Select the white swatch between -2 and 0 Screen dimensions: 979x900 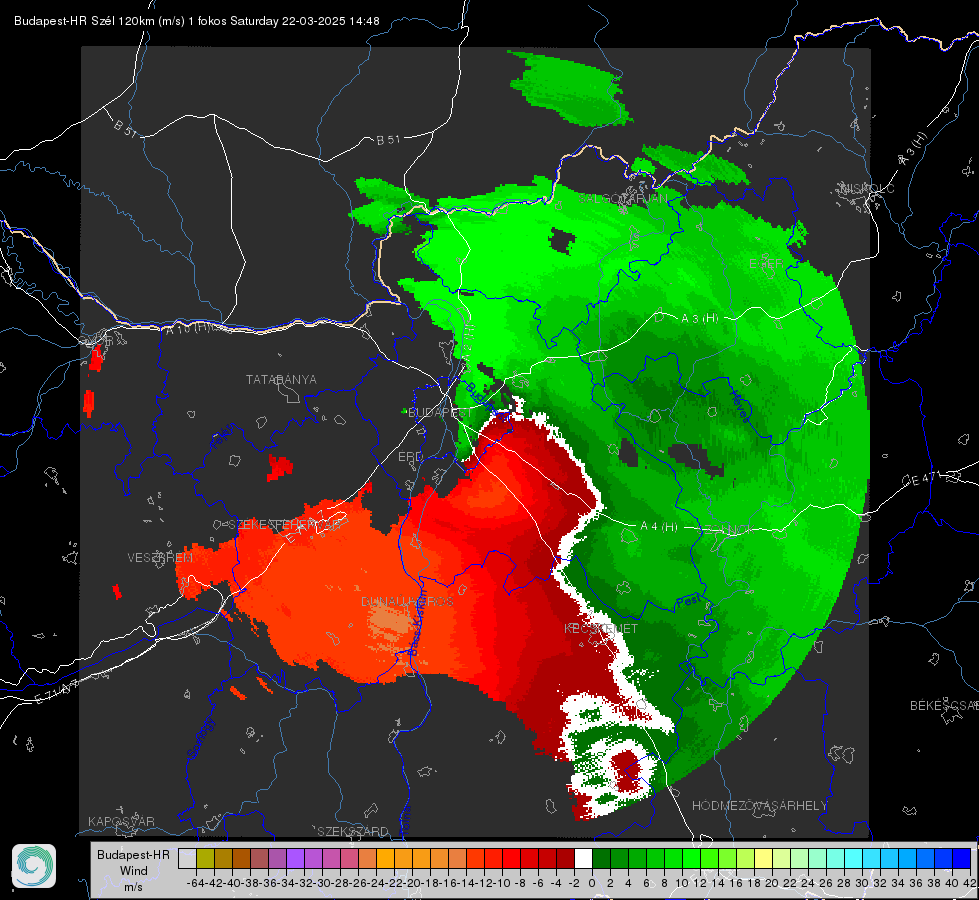click(583, 858)
